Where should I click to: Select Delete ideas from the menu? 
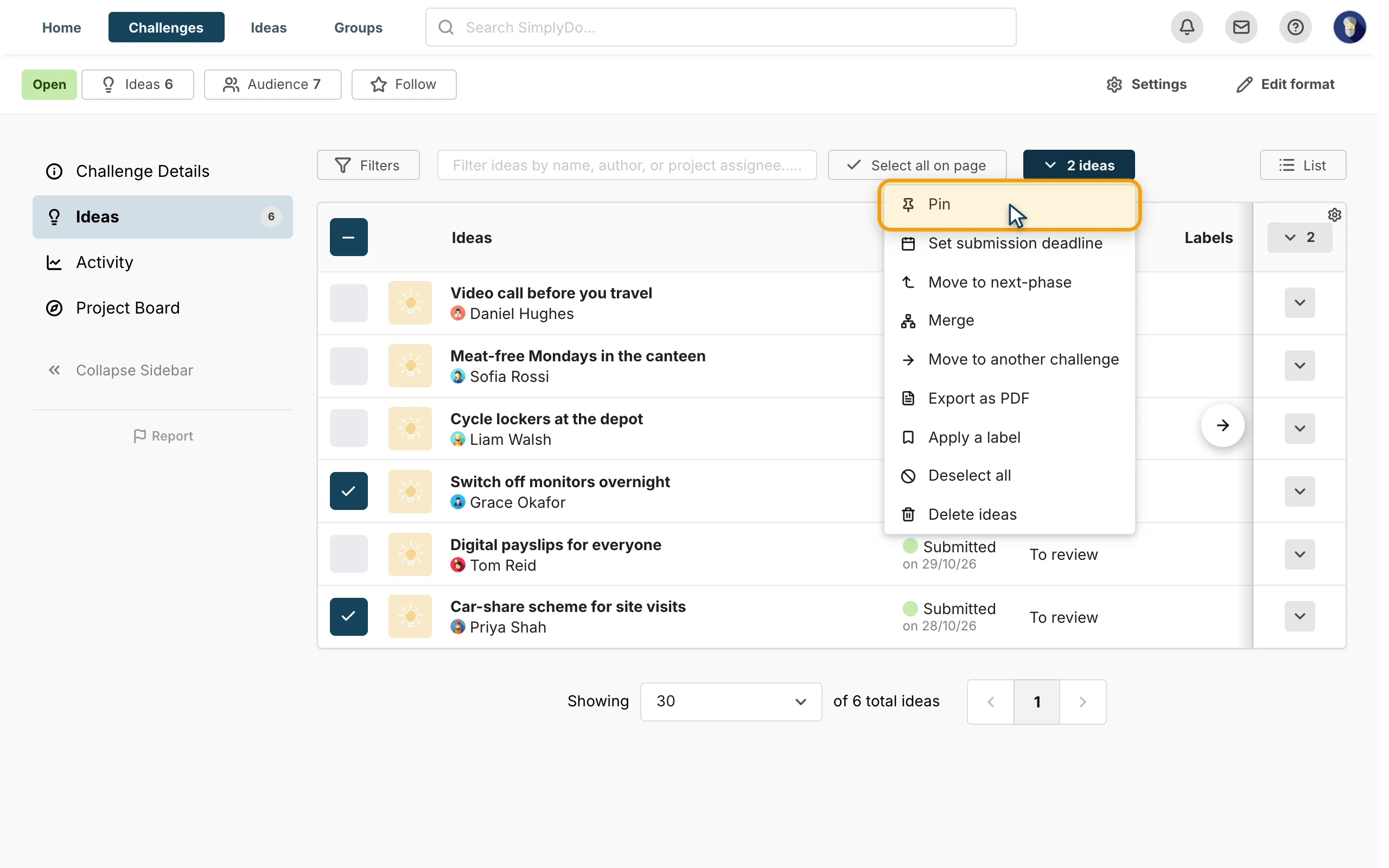pyautogui.click(x=1009, y=514)
